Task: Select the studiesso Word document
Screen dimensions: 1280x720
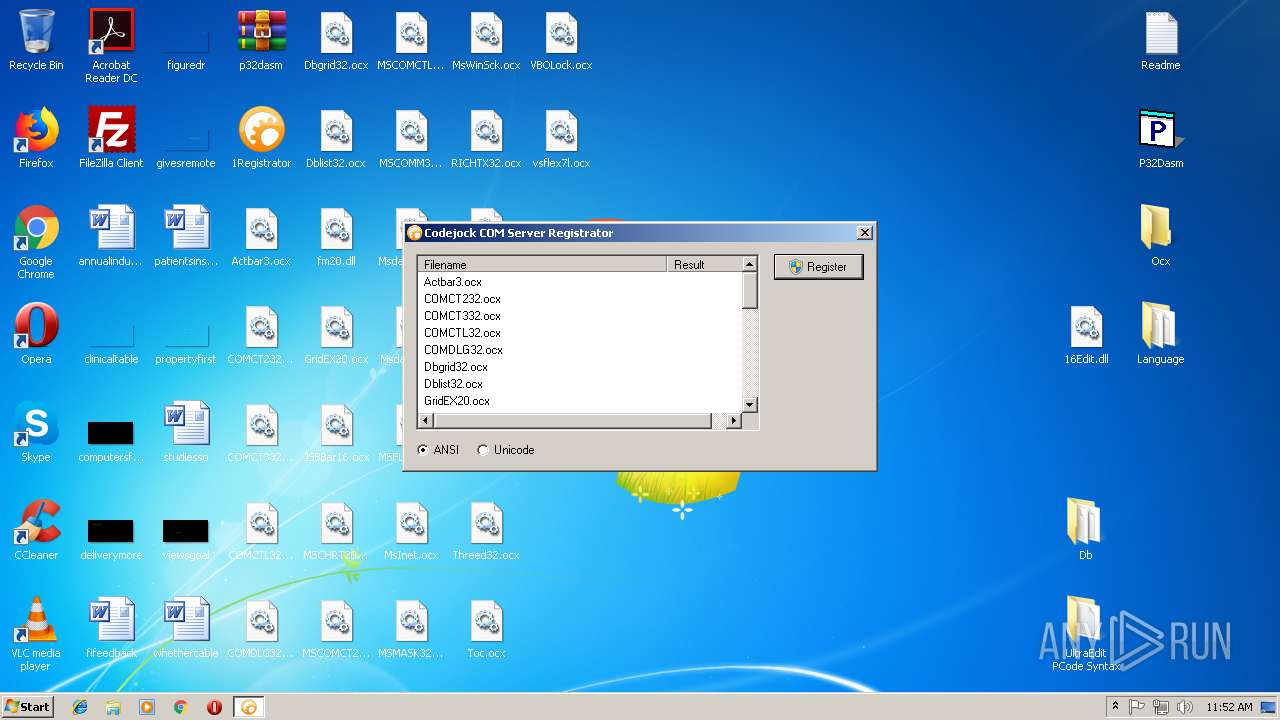Action: (186, 433)
